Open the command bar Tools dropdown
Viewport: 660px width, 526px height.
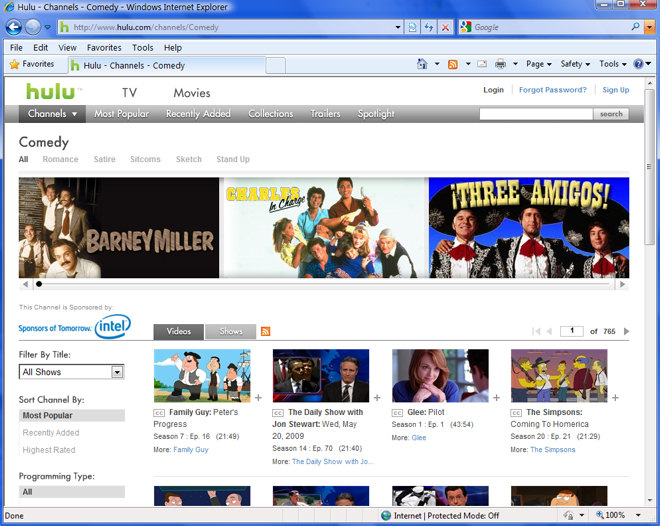pyautogui.click(x=613, y=64)
